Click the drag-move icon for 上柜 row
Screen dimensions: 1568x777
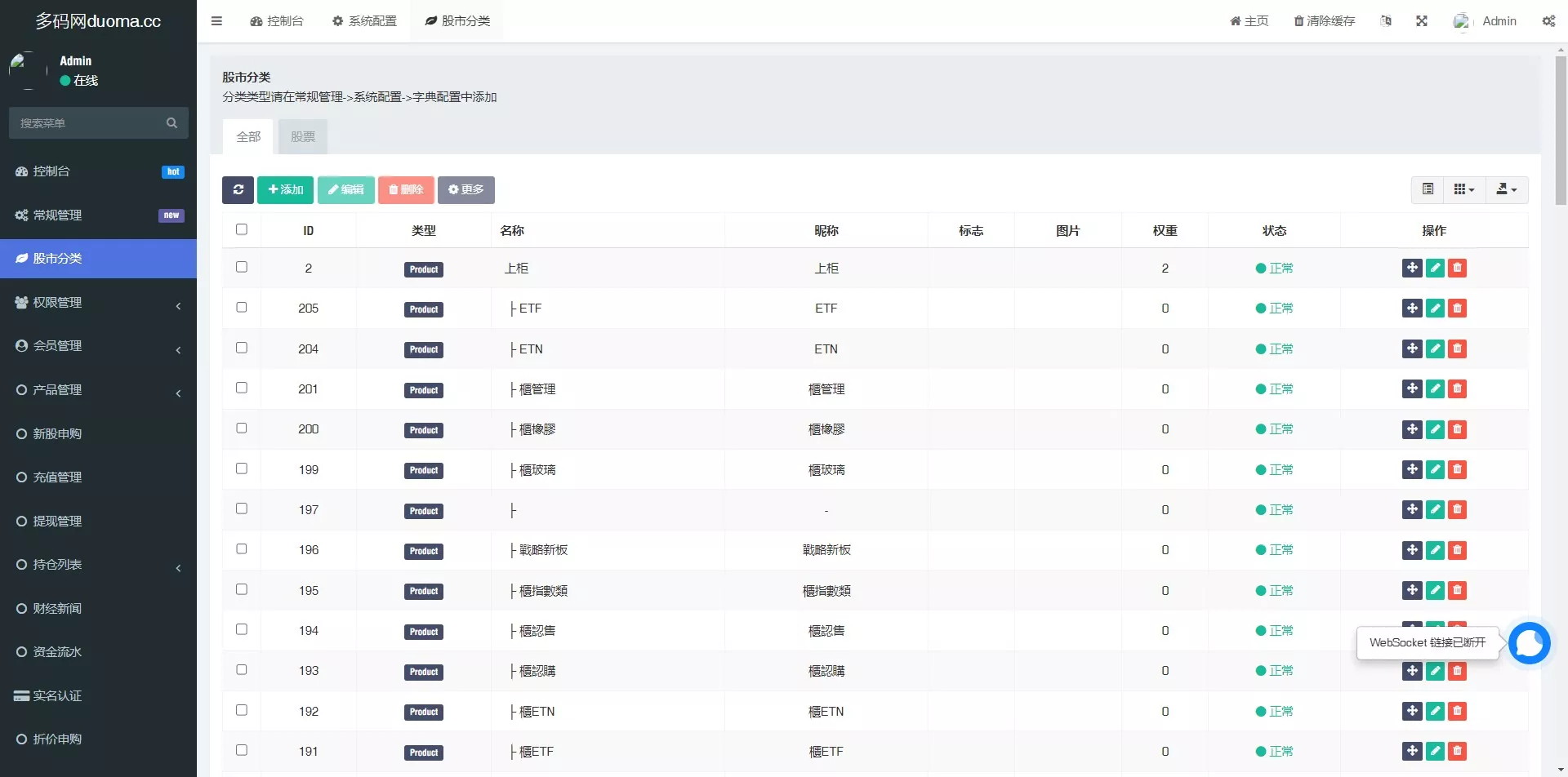pos(1412,269)
